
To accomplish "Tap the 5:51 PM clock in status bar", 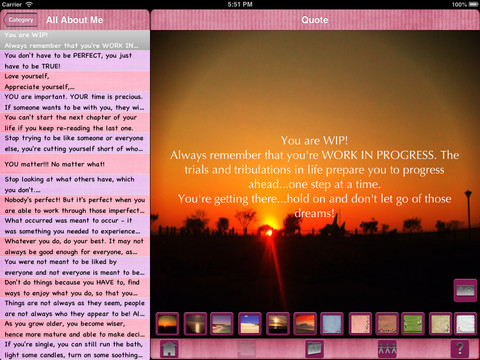I will point(240,4).
